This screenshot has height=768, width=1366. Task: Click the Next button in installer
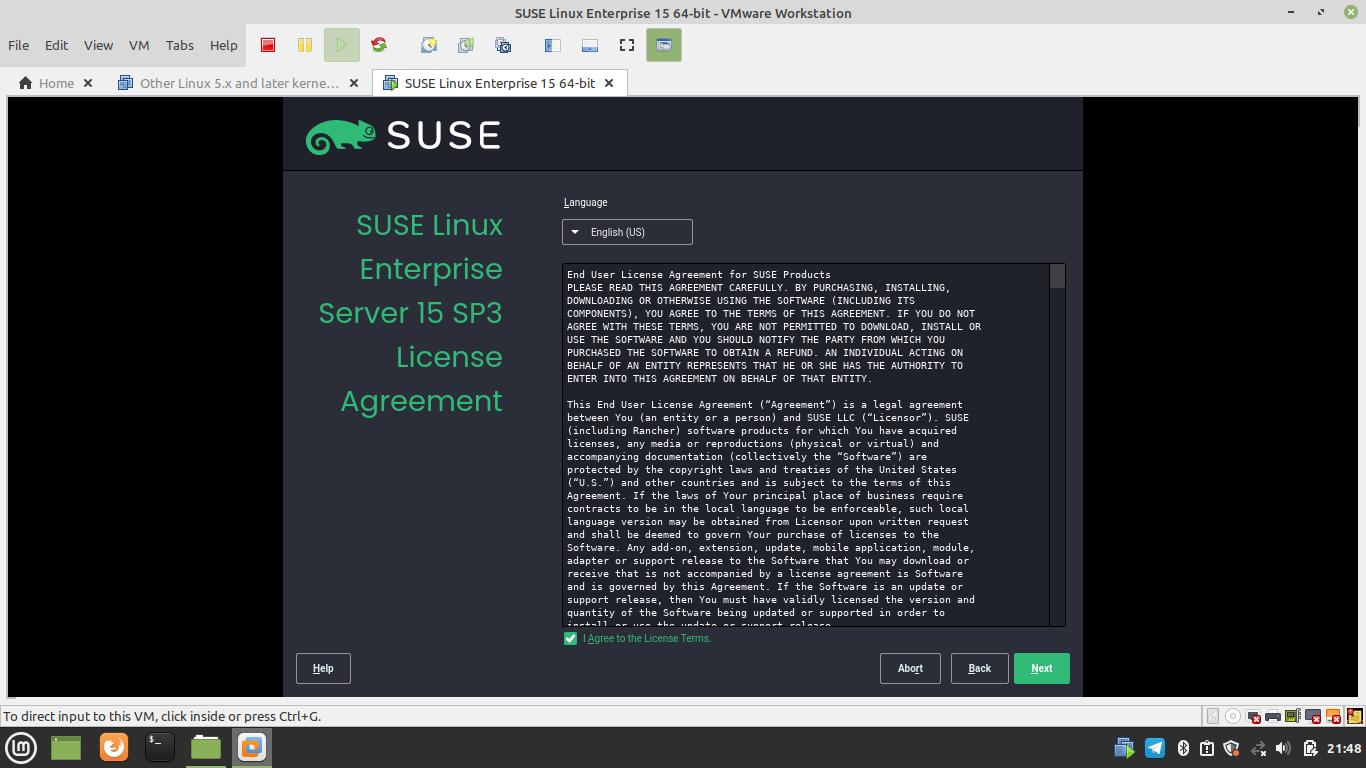coord(1042,668)
